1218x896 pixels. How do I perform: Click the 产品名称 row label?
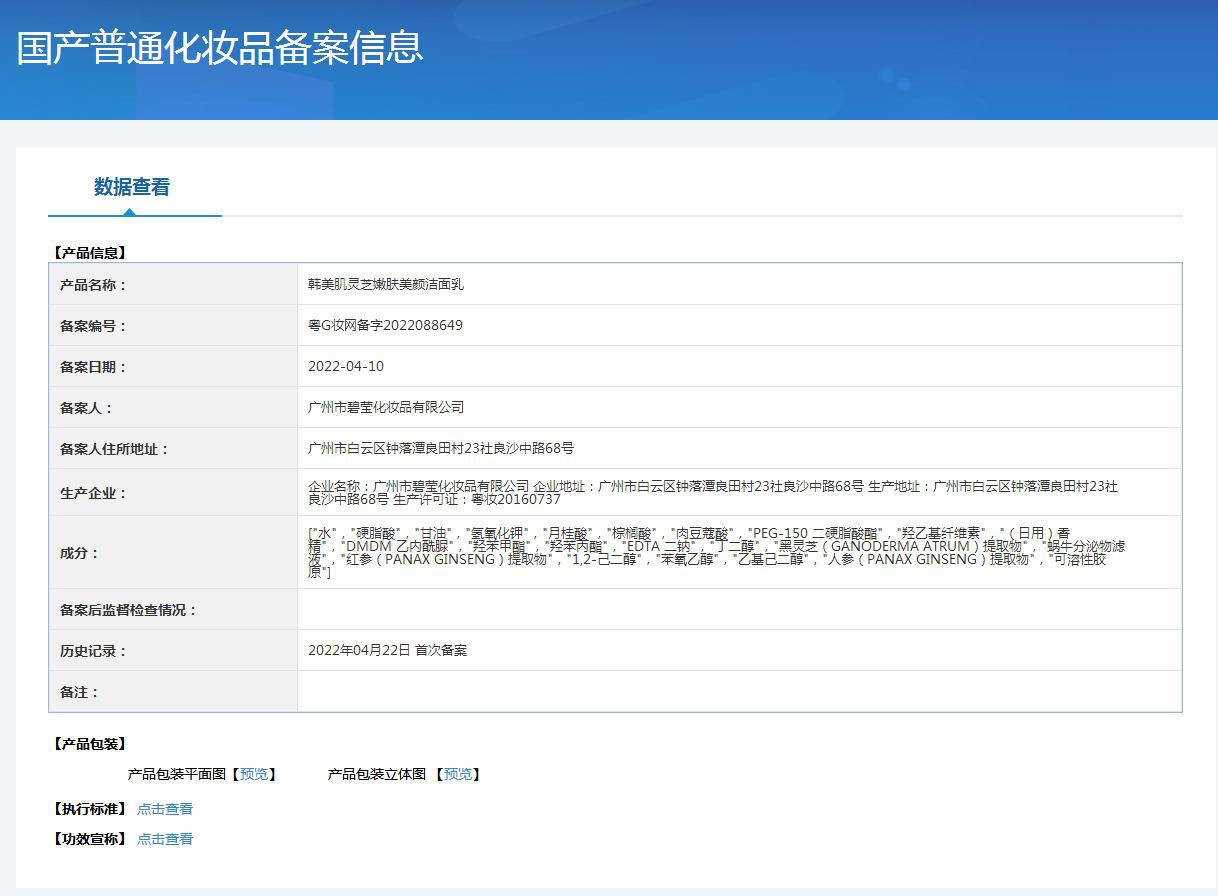coord(94,285)
